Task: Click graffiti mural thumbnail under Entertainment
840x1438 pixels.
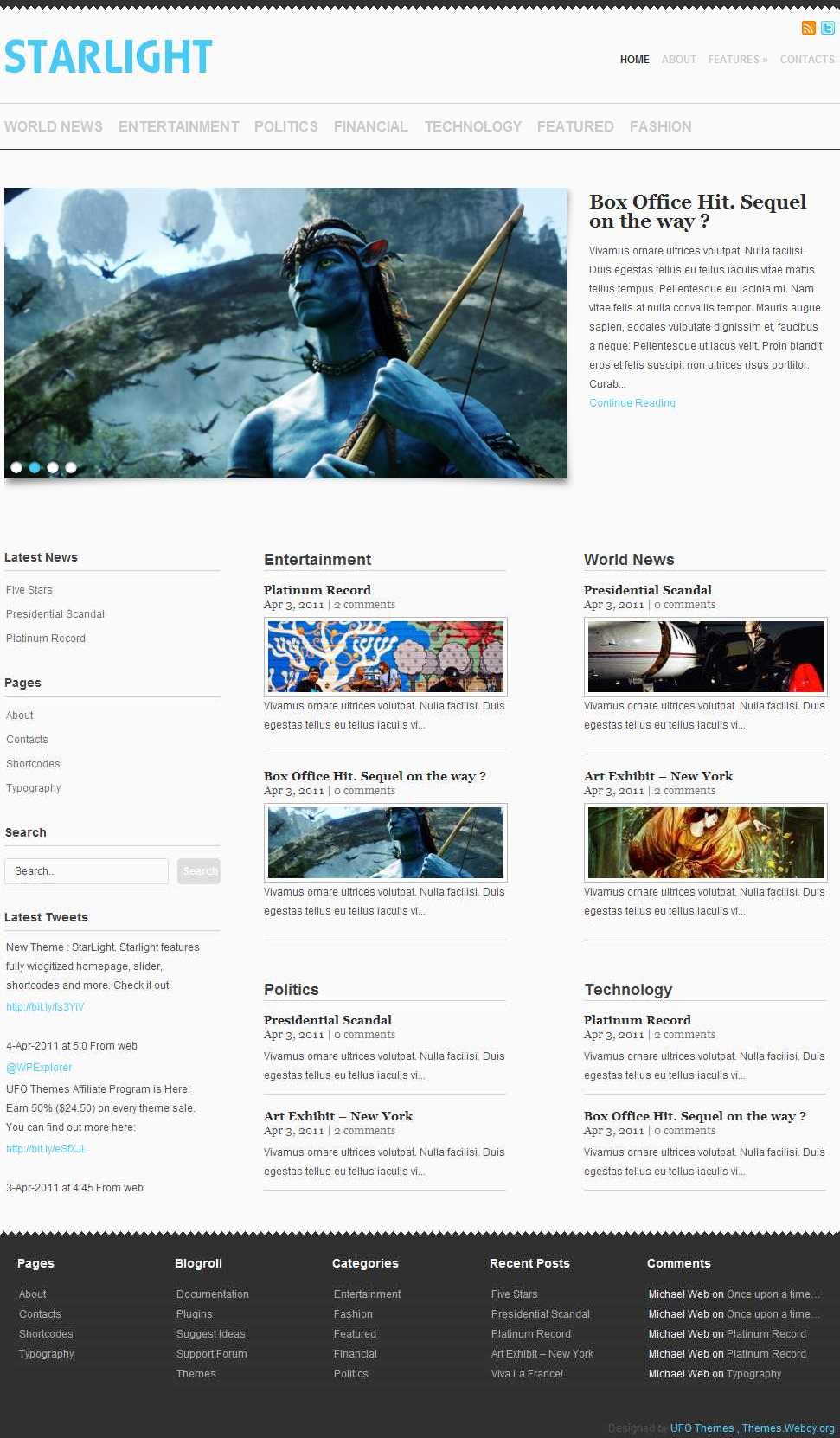Action: (385, 657)
